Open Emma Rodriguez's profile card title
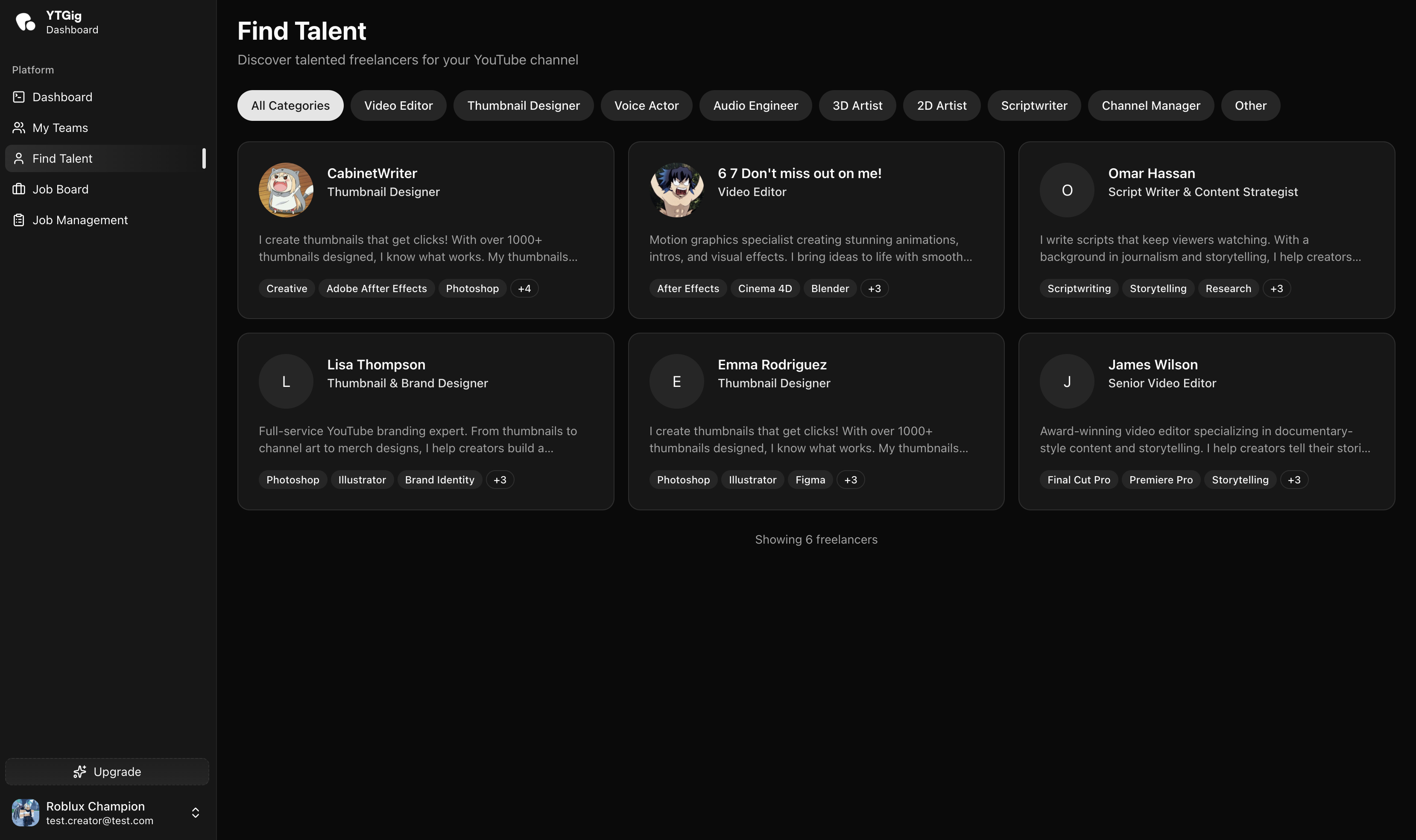 pos(772,365)
